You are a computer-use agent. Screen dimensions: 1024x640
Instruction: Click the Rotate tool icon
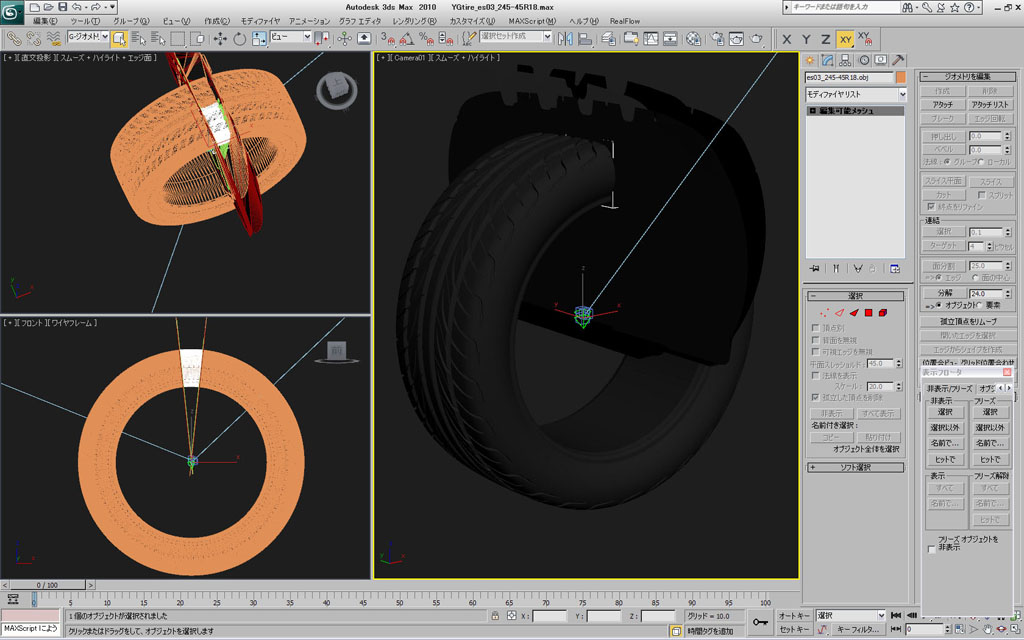point(239,39)
